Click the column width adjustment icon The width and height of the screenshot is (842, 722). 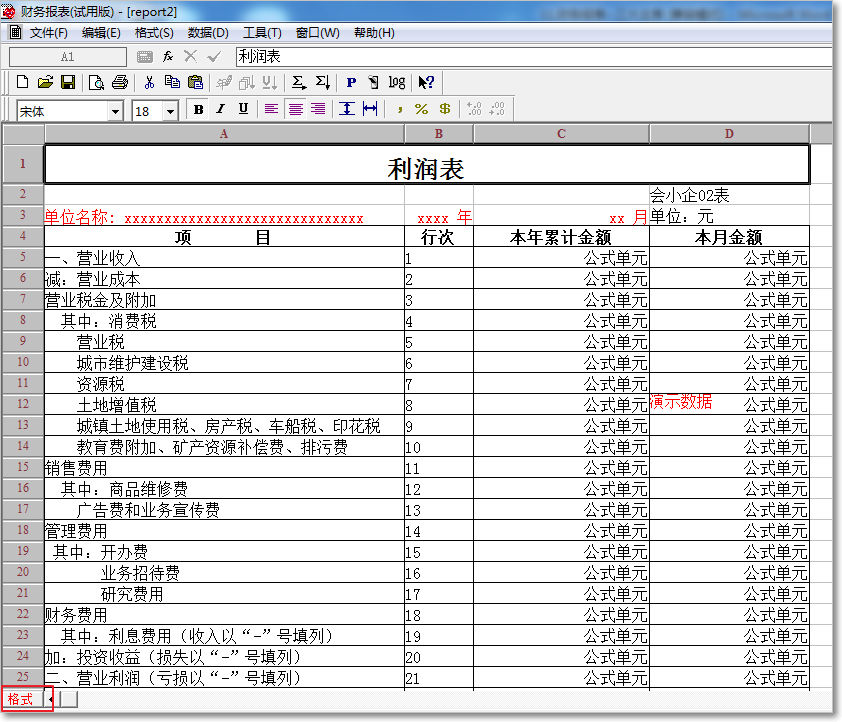pos(368,110)
